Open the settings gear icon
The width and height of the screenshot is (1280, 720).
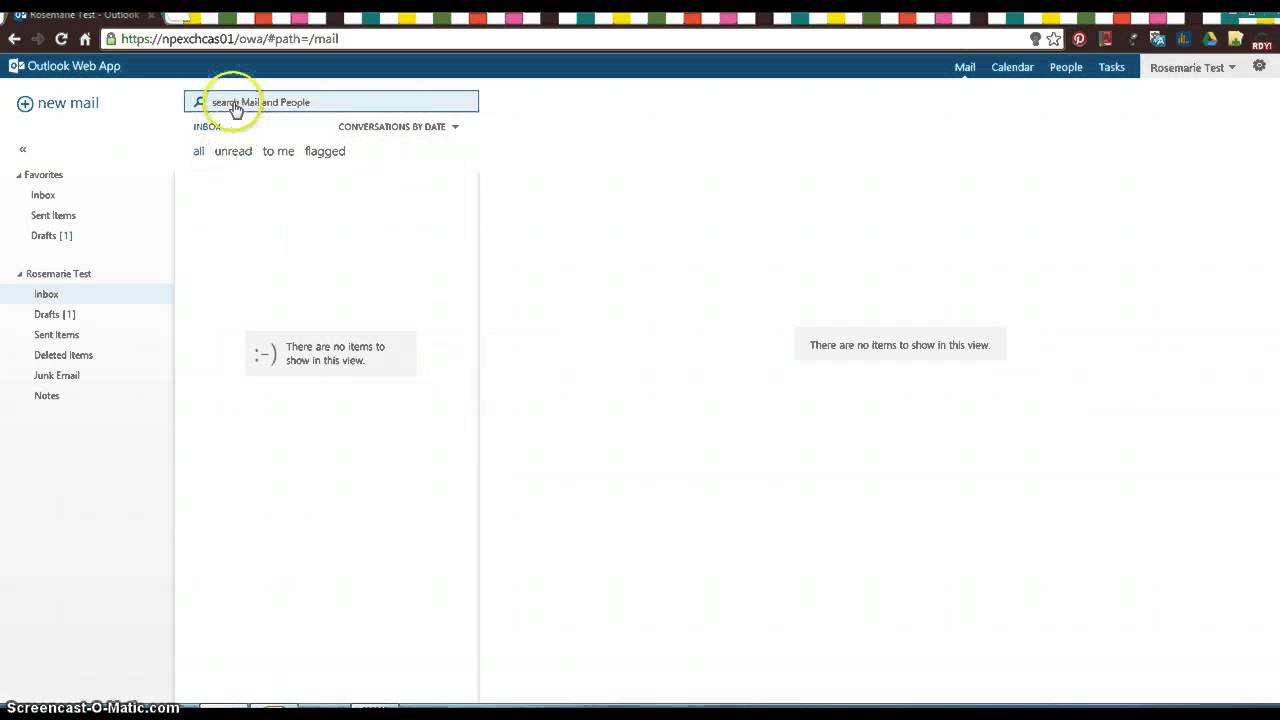tap(1259, 66)
